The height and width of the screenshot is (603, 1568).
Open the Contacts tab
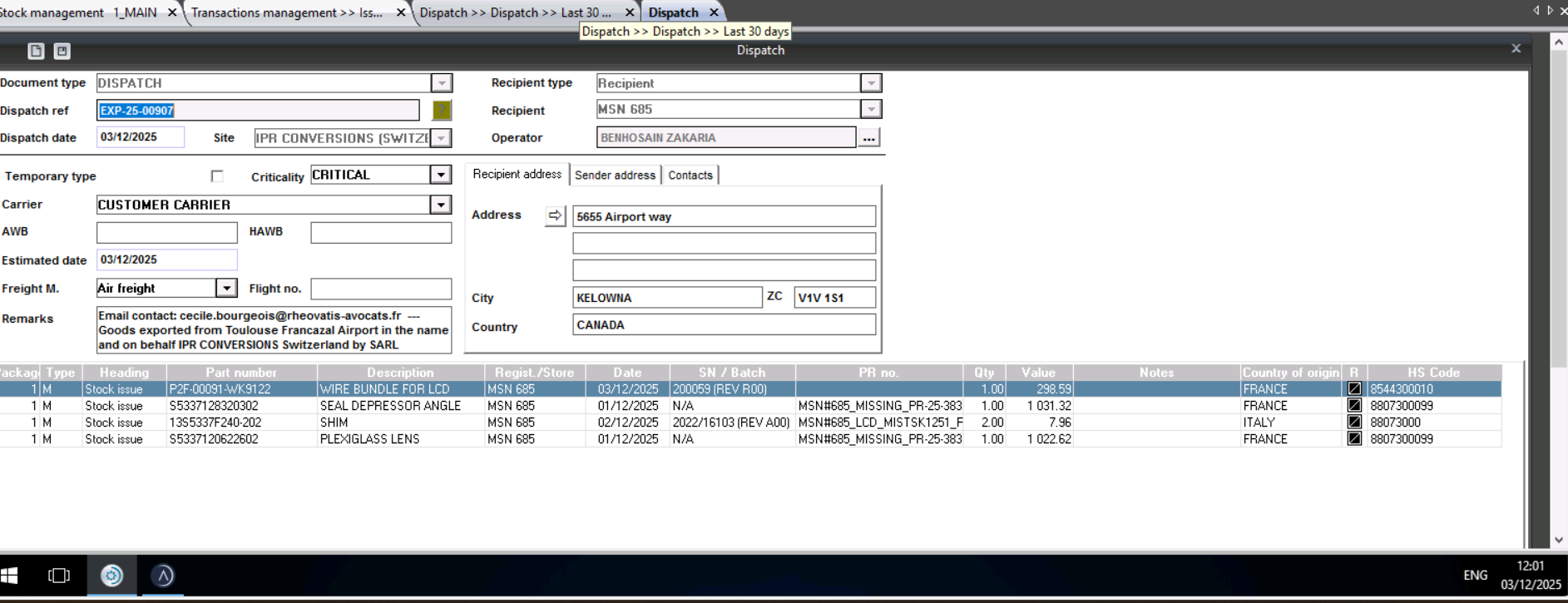[690, 175]
